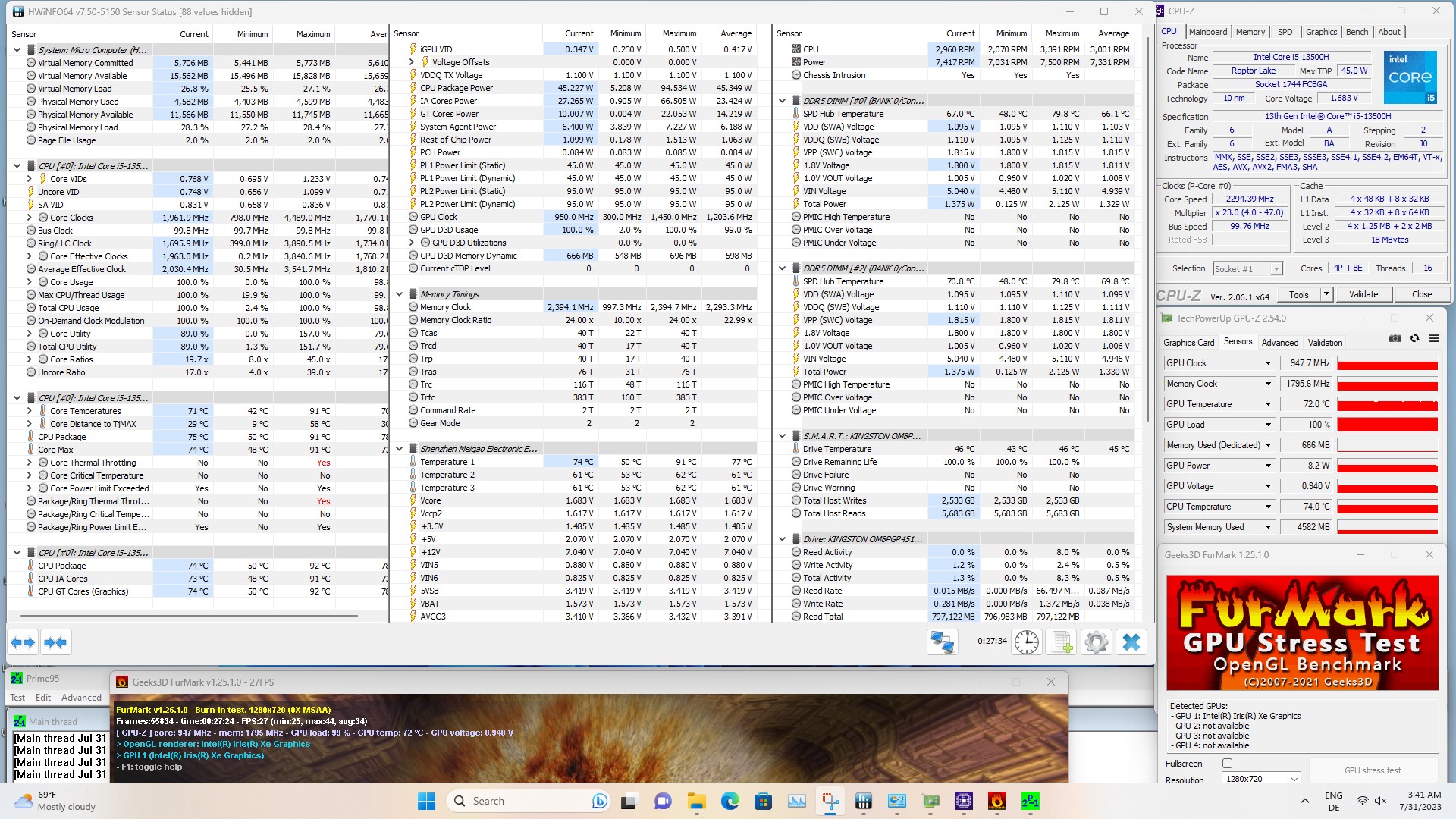Toggle FurMark Fullscreen checkbox
1456x819 pixels.
pyautogui.click(x=1227, y=764)
